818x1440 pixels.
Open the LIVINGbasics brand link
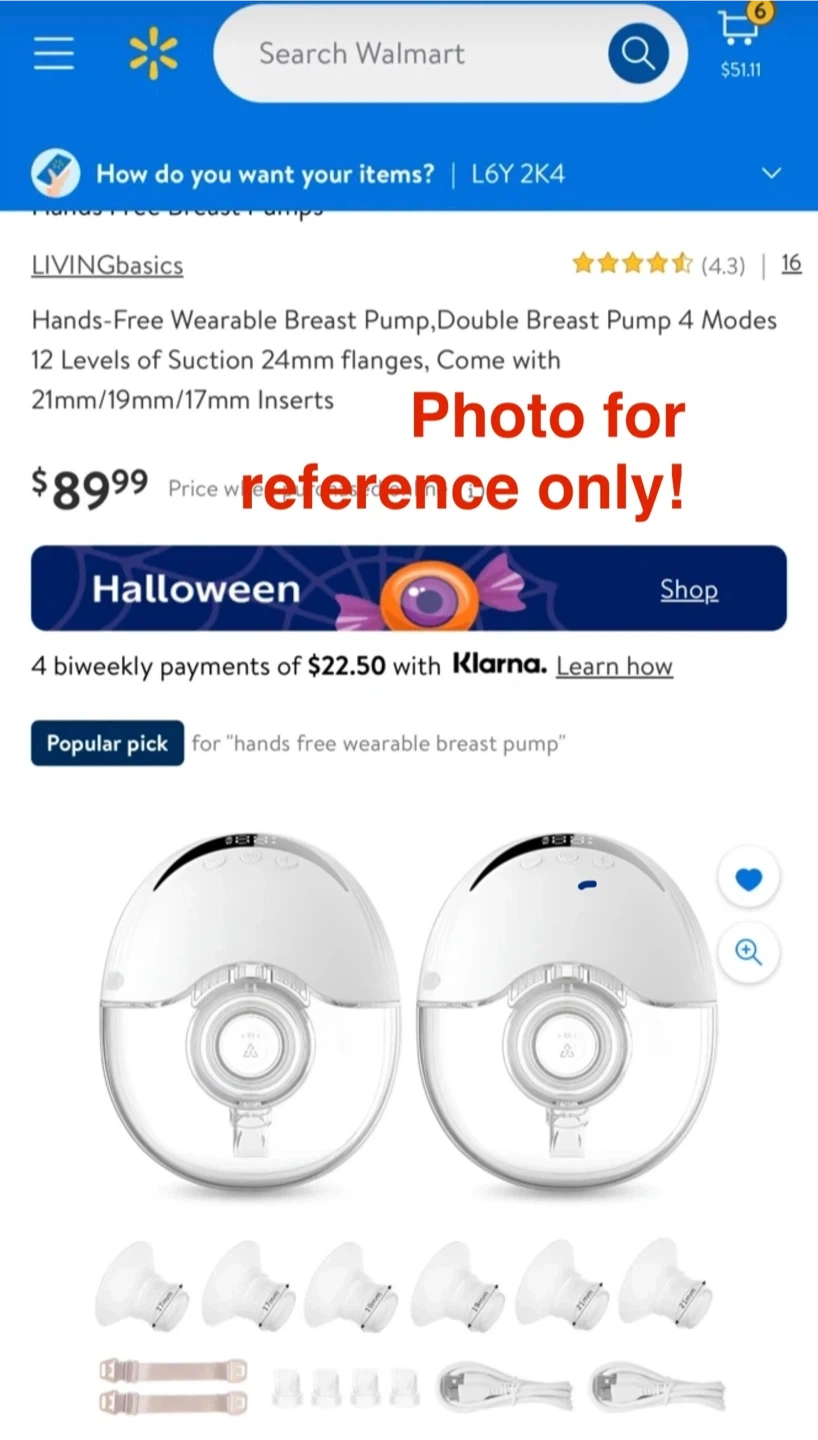tap(107, 265)
